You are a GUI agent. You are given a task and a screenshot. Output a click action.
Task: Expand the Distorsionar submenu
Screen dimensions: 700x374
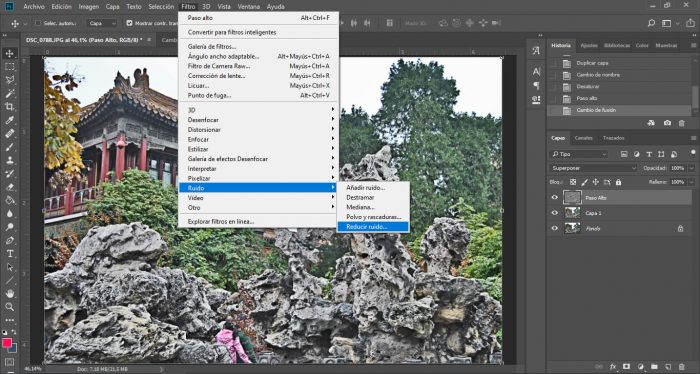tap(258, 129)
